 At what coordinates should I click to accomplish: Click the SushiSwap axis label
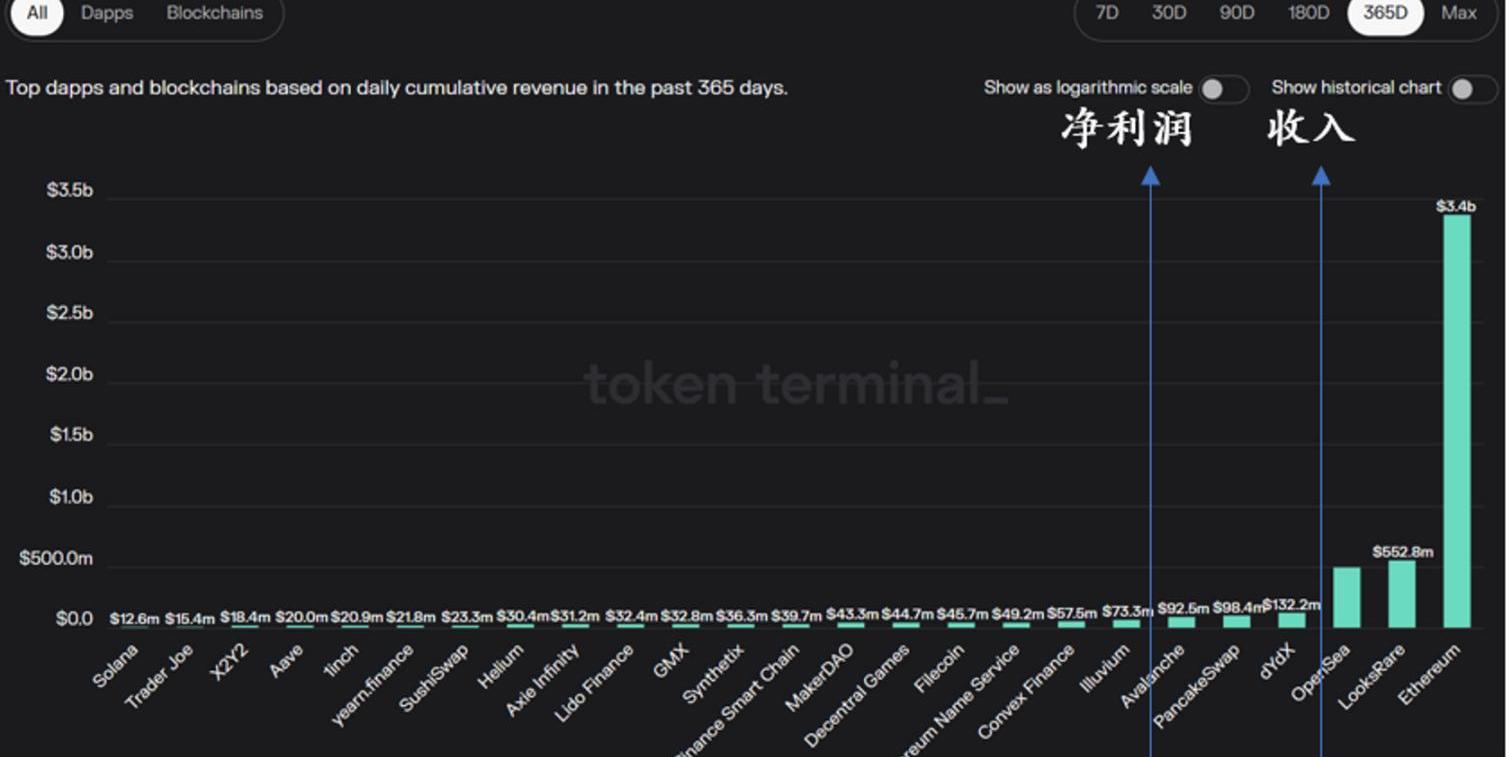(x=434, y=678)
